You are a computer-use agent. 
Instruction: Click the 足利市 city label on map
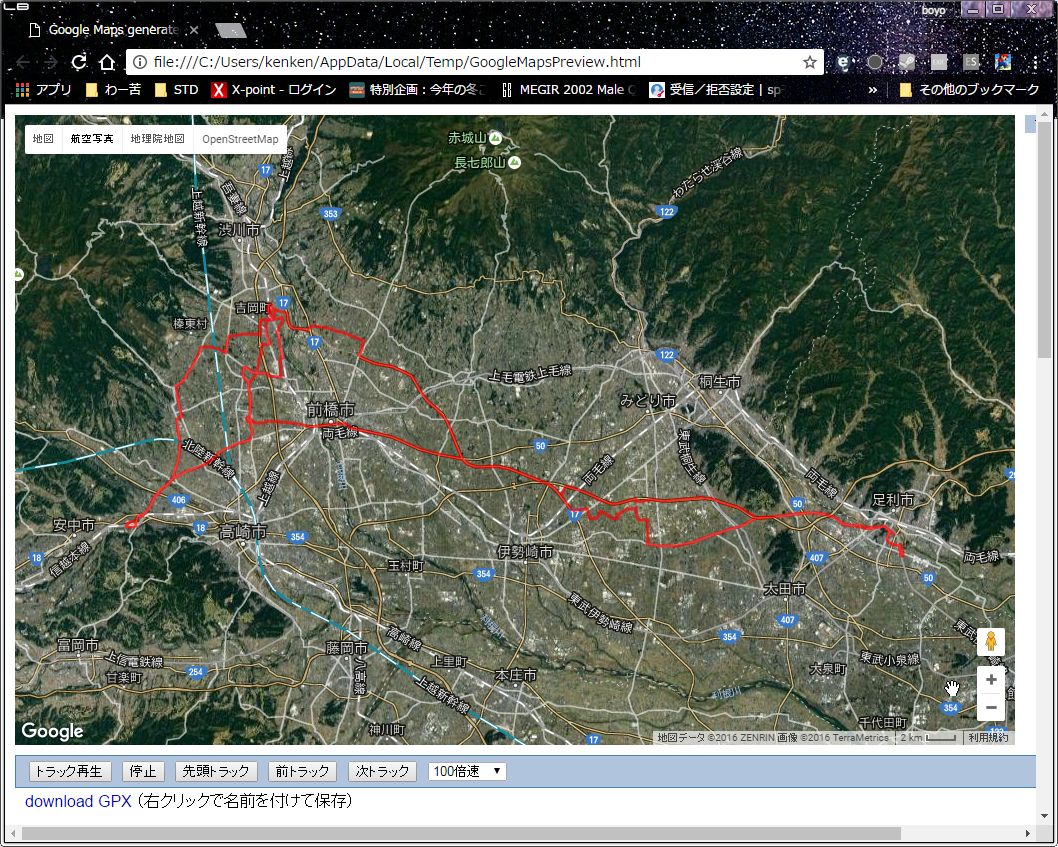[x=893, y=500]
